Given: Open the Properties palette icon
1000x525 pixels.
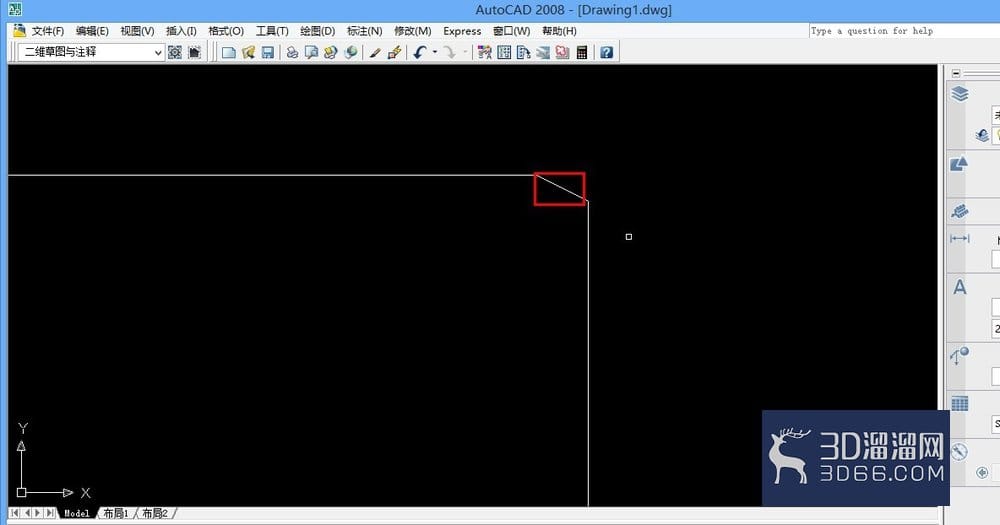Looking at the screenshot, I should [485, 52].
